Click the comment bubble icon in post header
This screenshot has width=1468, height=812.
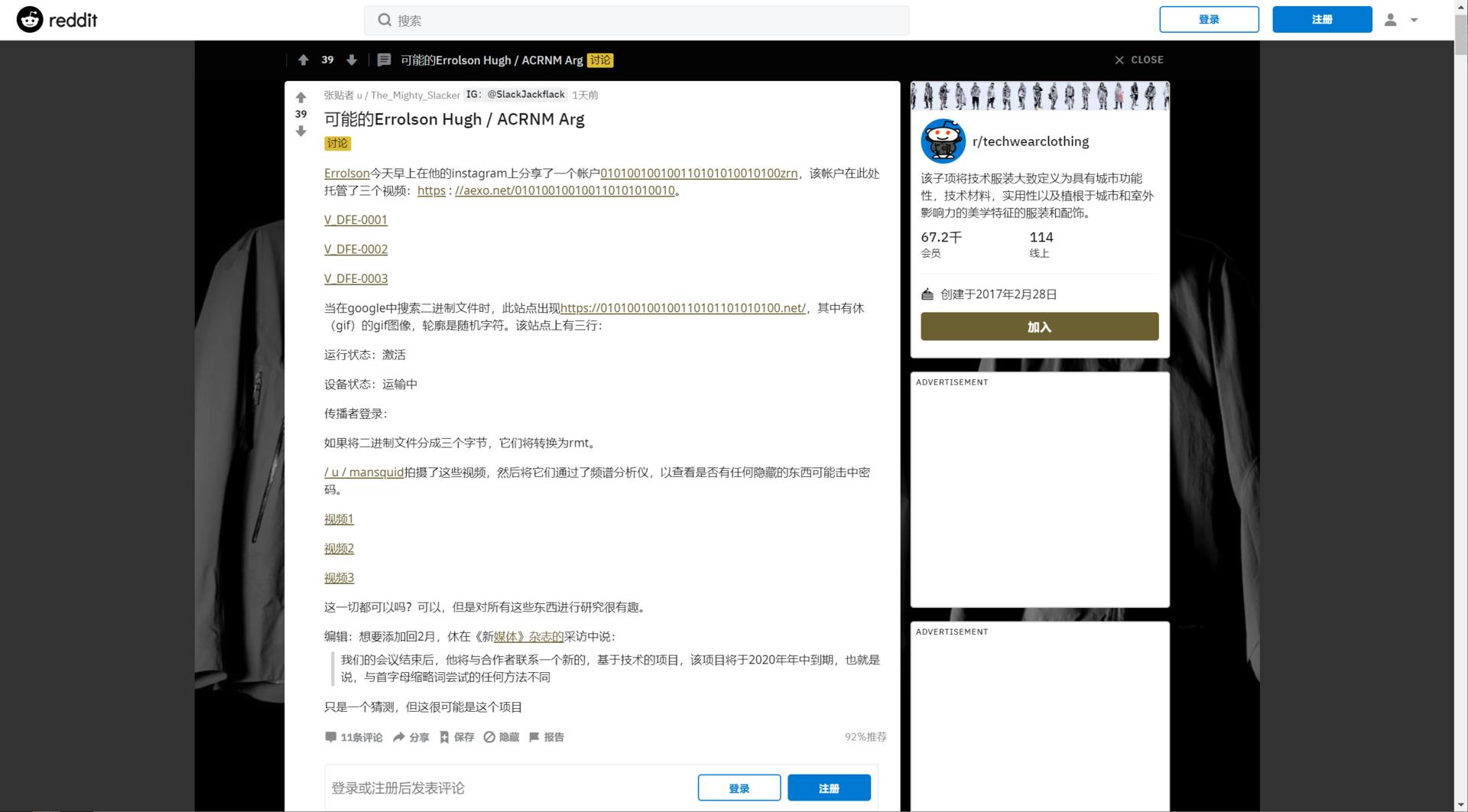[383, 60]
